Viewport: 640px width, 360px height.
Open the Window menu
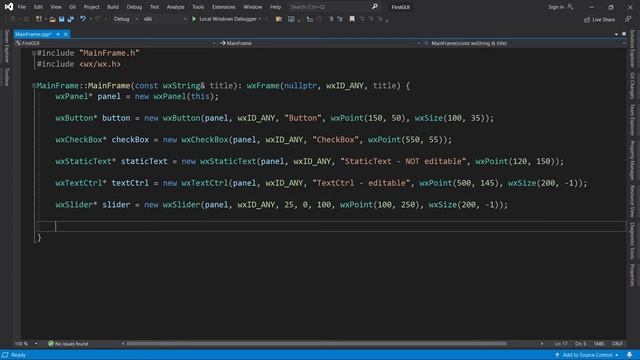tap(253, 7)
